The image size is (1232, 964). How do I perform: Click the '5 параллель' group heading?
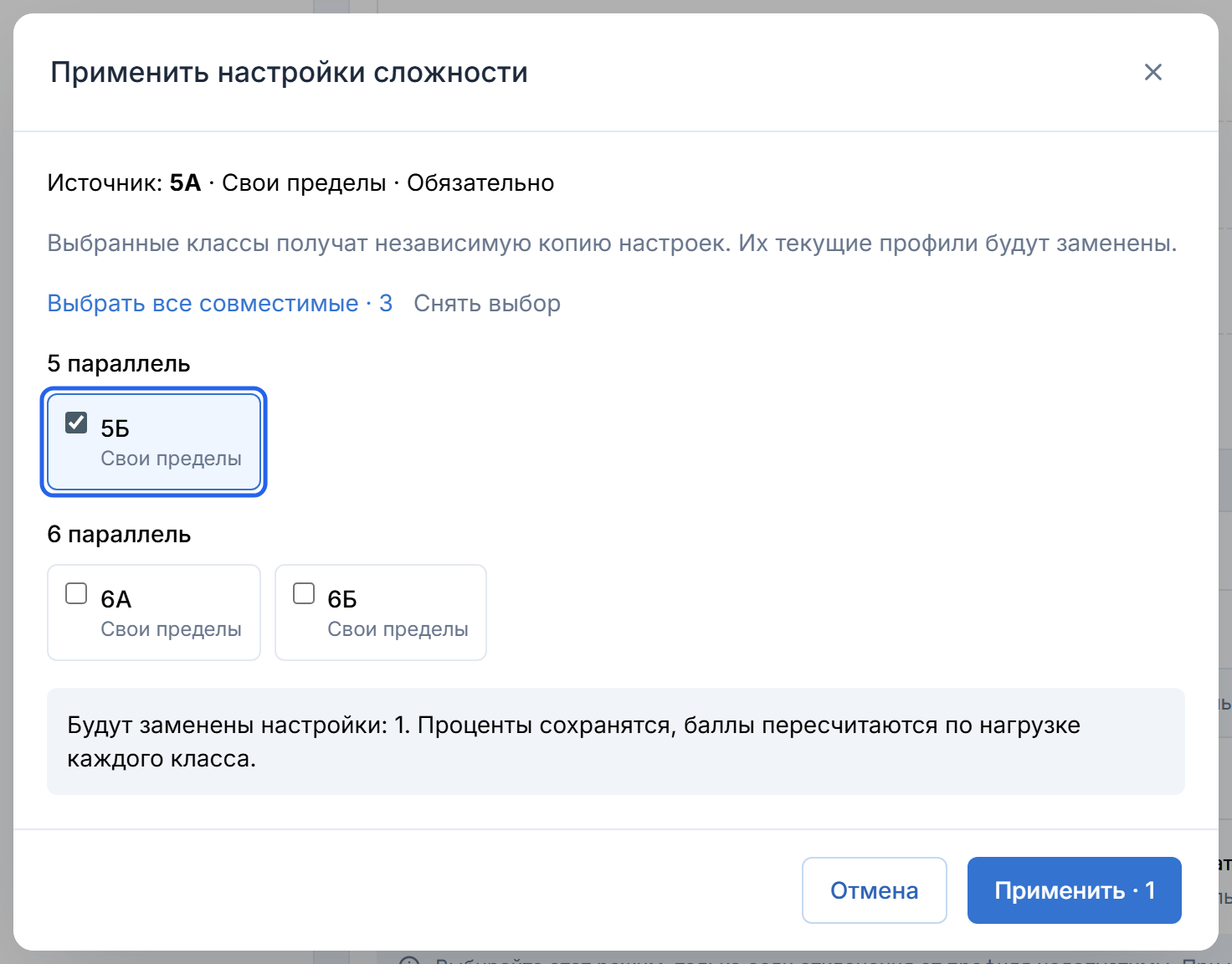click(119, 364)
